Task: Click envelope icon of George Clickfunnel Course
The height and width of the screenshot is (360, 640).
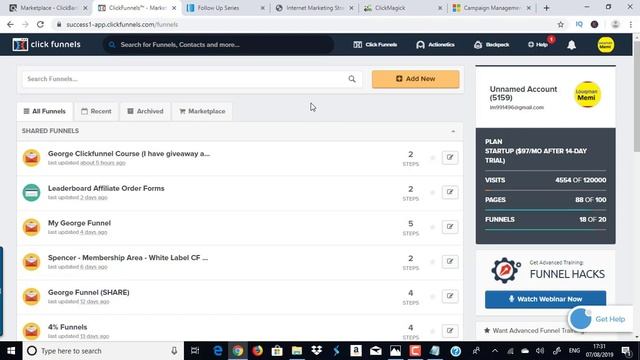Action: click(x=31, y=158)
